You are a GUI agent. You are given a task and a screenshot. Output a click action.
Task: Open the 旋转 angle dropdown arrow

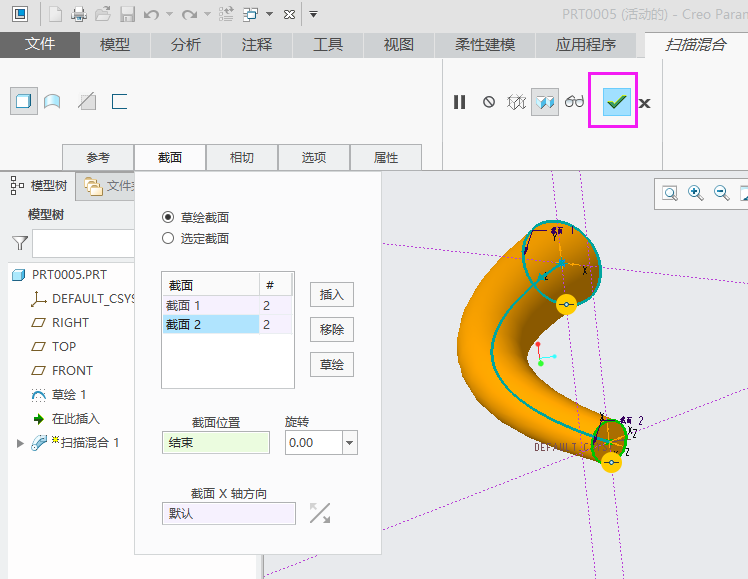349,442
